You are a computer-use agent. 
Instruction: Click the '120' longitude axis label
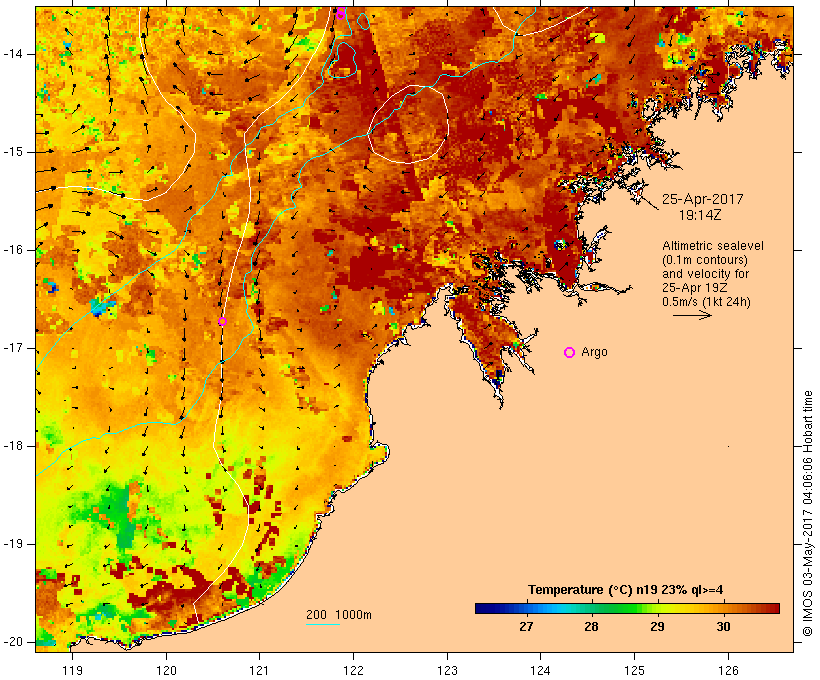click(166, 670)
